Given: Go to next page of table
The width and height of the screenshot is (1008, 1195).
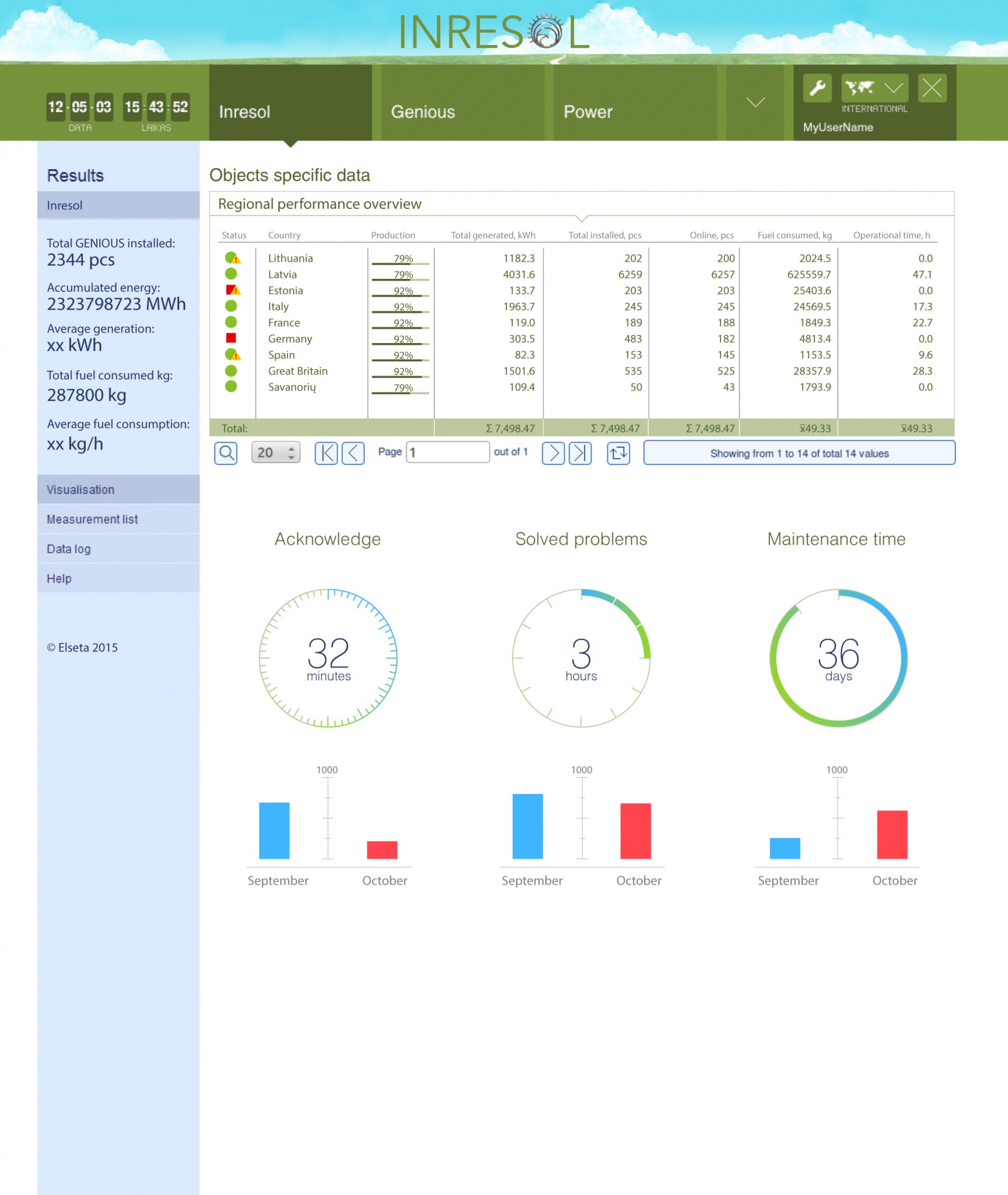Looking at the screenshot, I should point(553,453).
